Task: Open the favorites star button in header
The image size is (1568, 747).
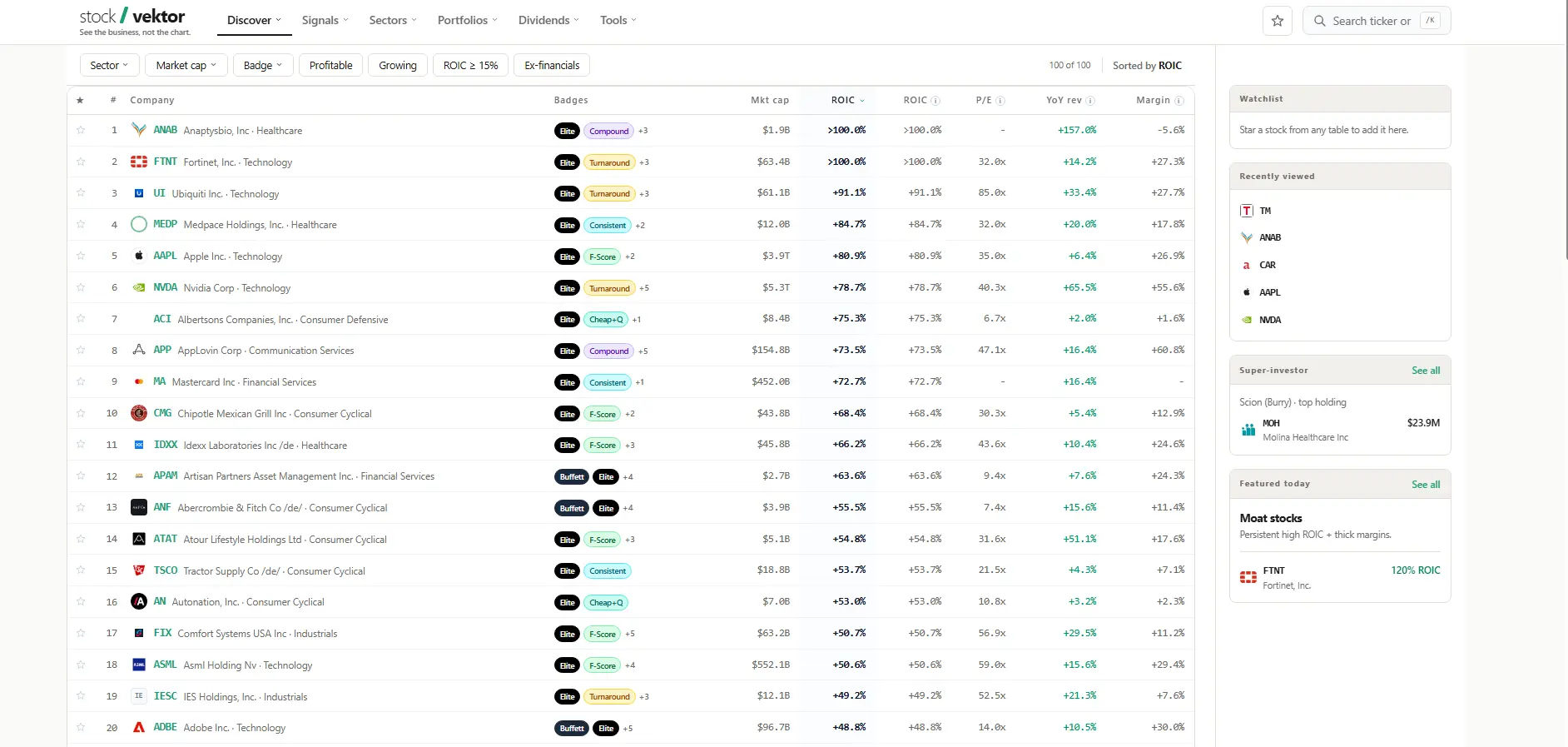Action: tap(1278, 21)
